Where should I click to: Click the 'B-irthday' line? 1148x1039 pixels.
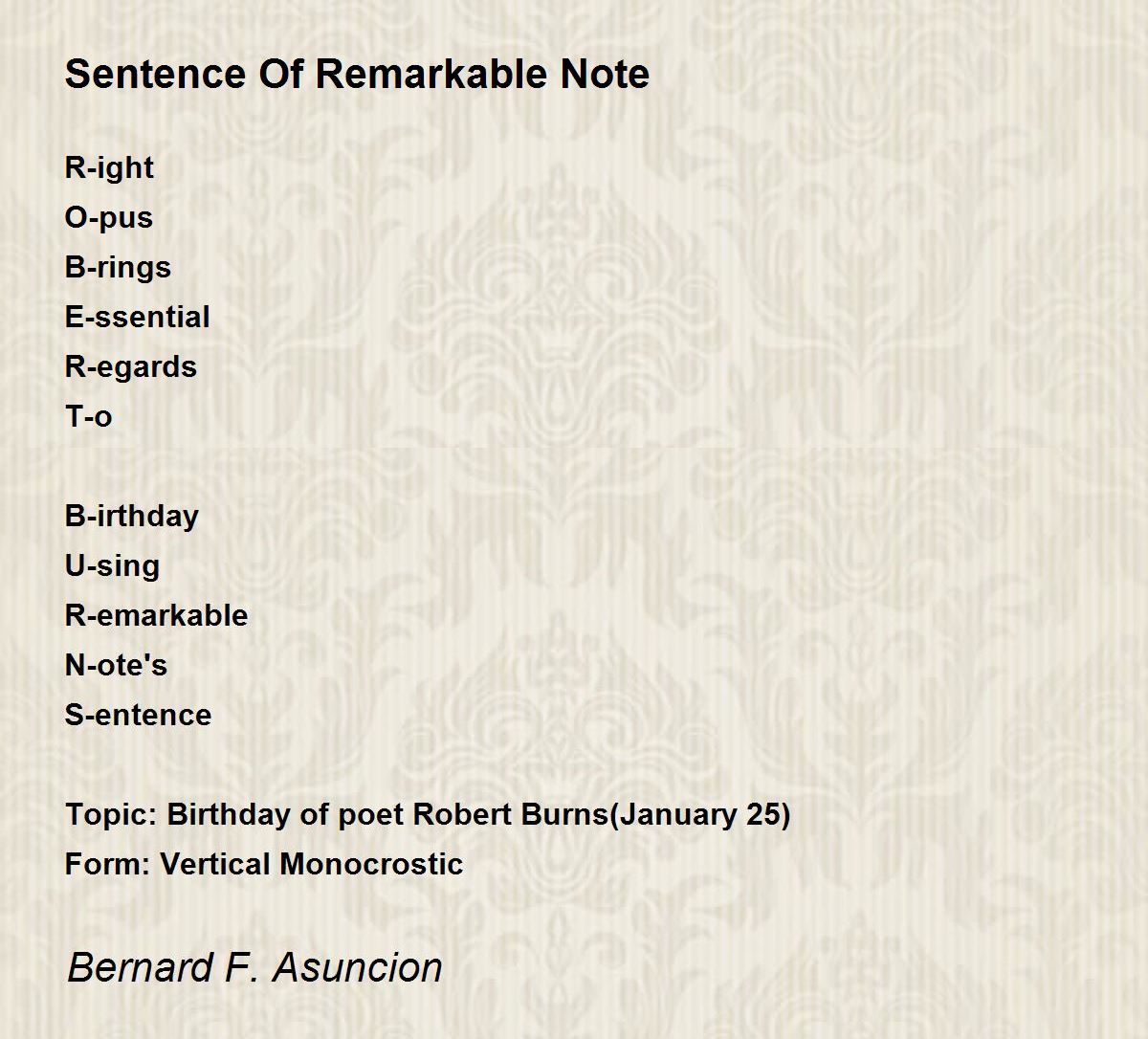(132, 517)
